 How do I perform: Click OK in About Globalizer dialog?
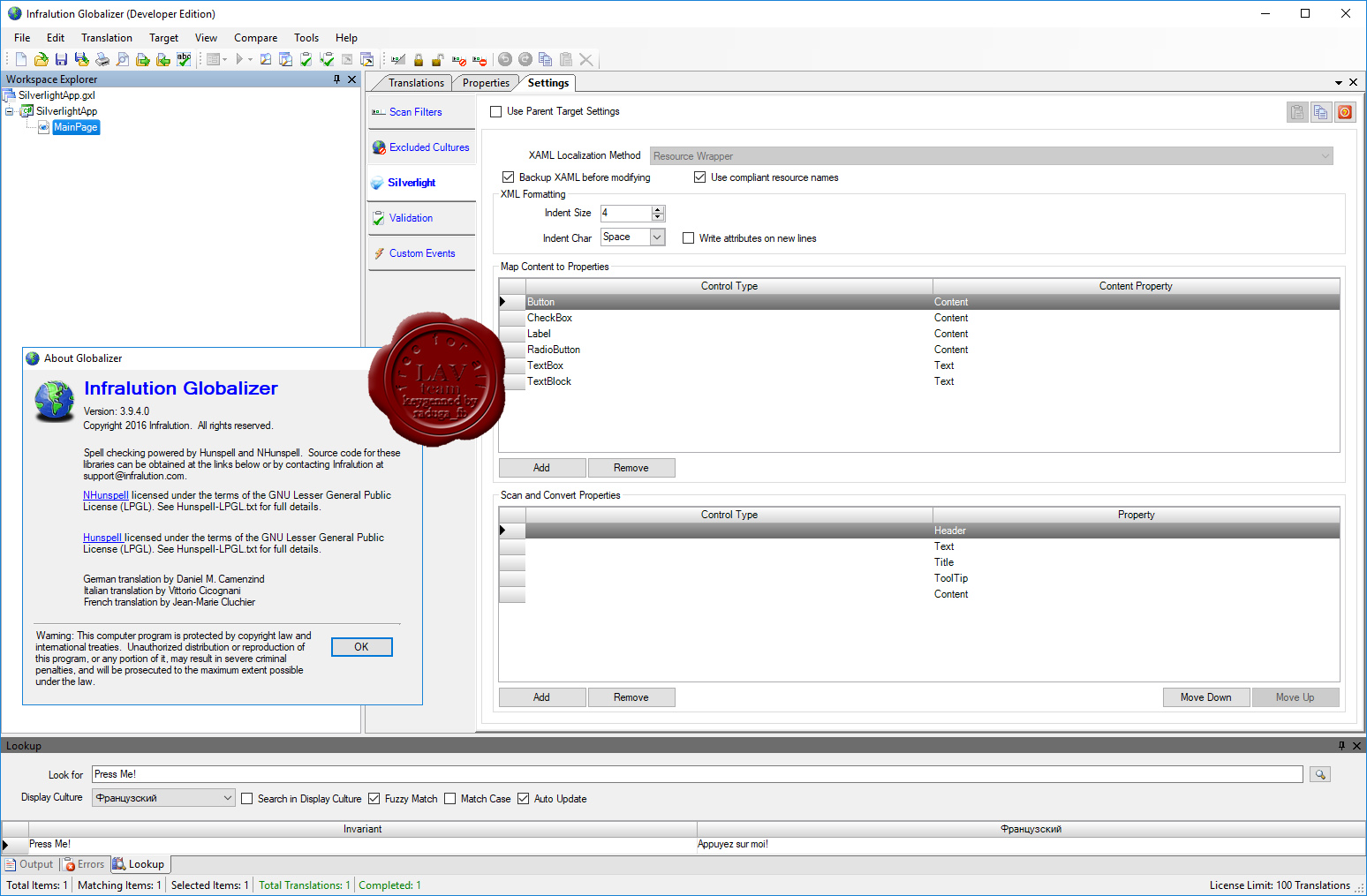coord(362,647)
